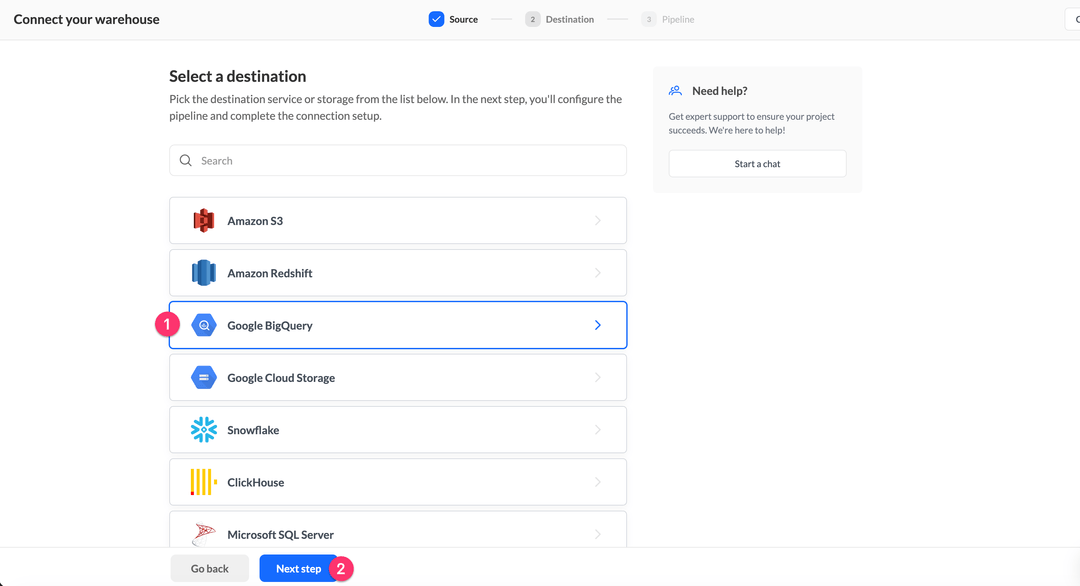Click the Next step button

297,568
